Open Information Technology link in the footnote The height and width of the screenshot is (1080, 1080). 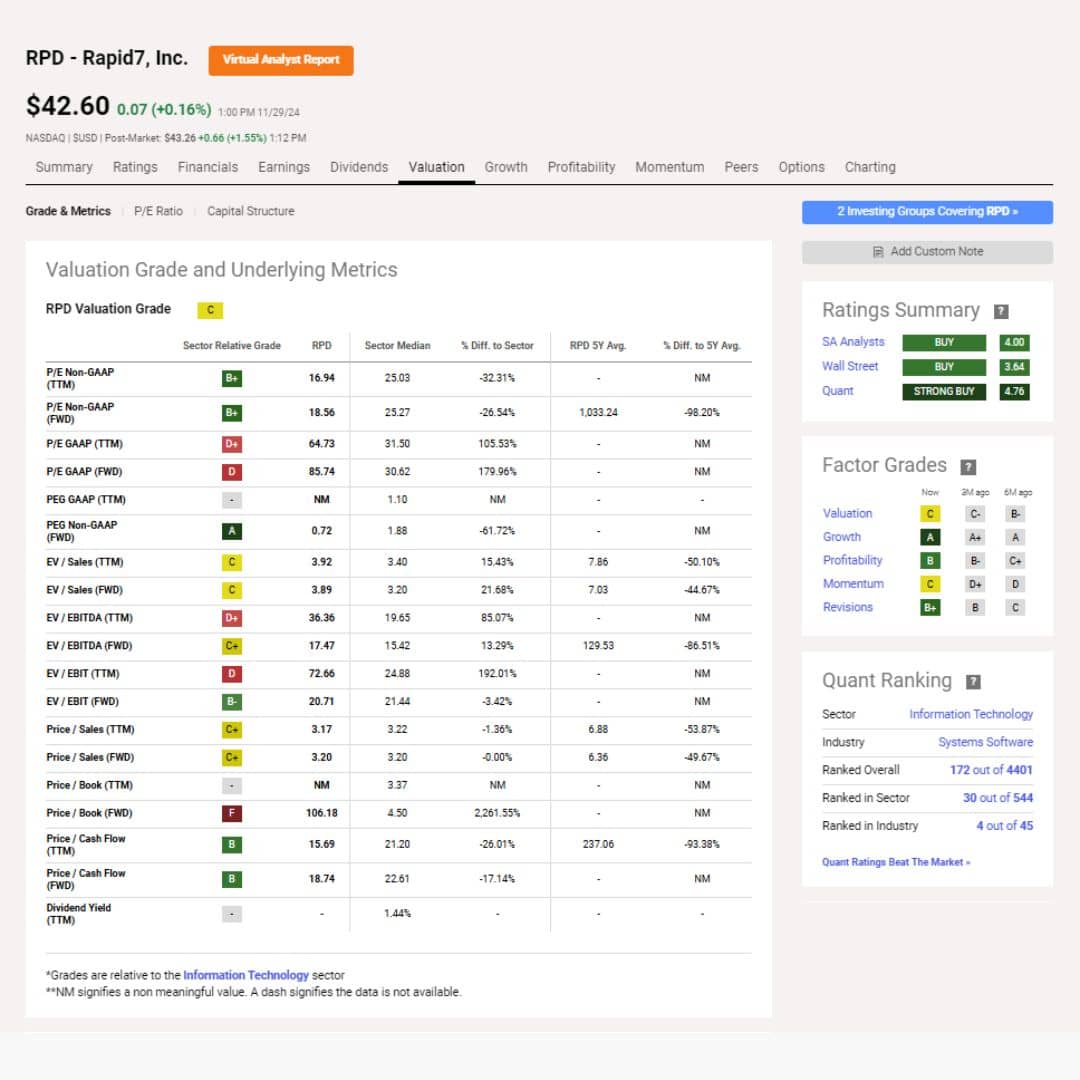246,975
